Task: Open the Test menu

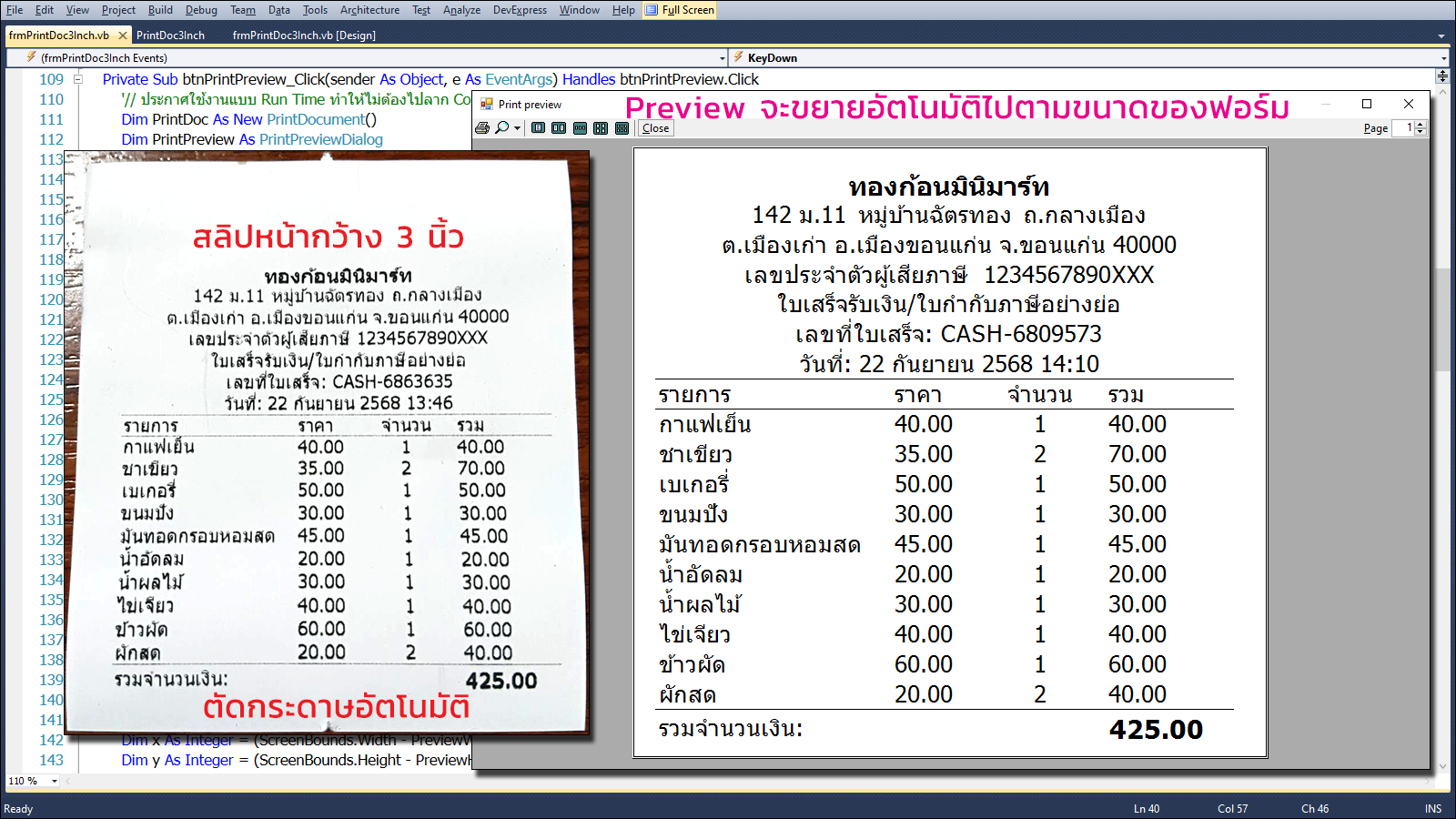Action: click(x=420, y=10)
